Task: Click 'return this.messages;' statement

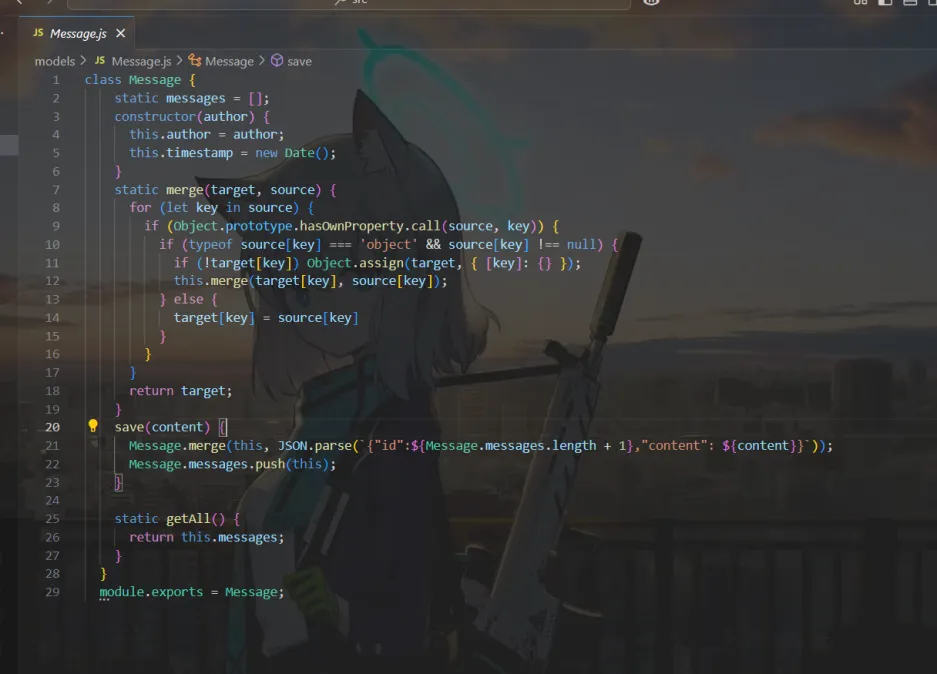Action: pyautogui.click(x=207, y=537)
